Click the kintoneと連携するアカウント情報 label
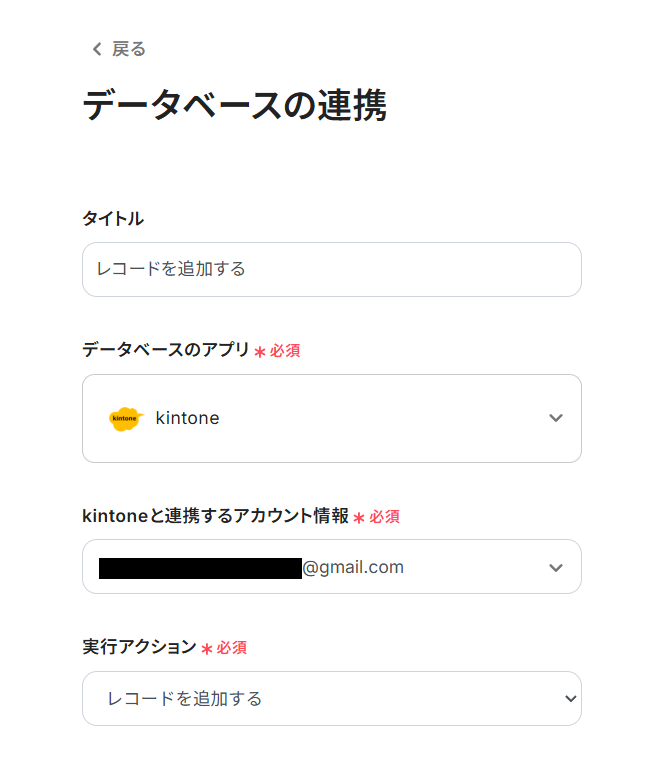The image size is (666, 774). click(215, 516)
